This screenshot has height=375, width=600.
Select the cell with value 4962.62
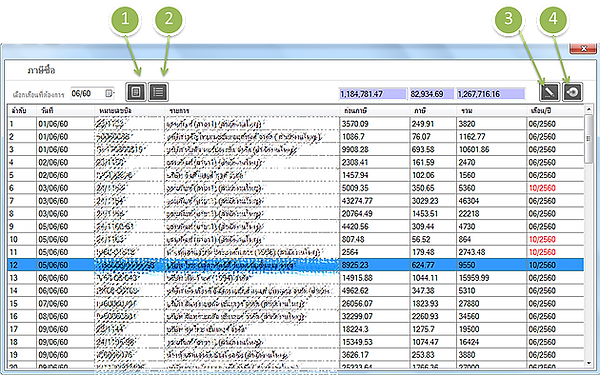[375, 290]
